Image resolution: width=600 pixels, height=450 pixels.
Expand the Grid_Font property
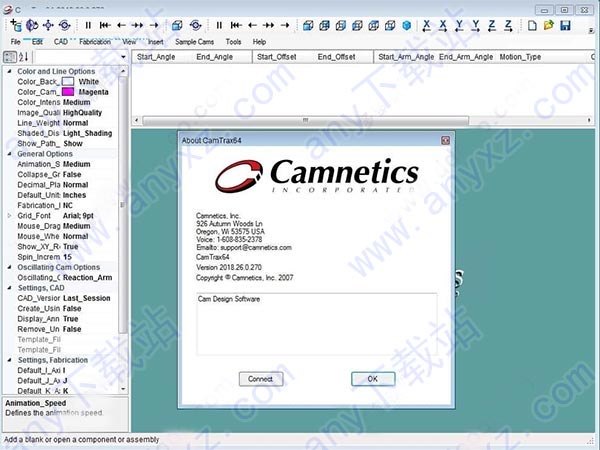(x=10, y=216)
